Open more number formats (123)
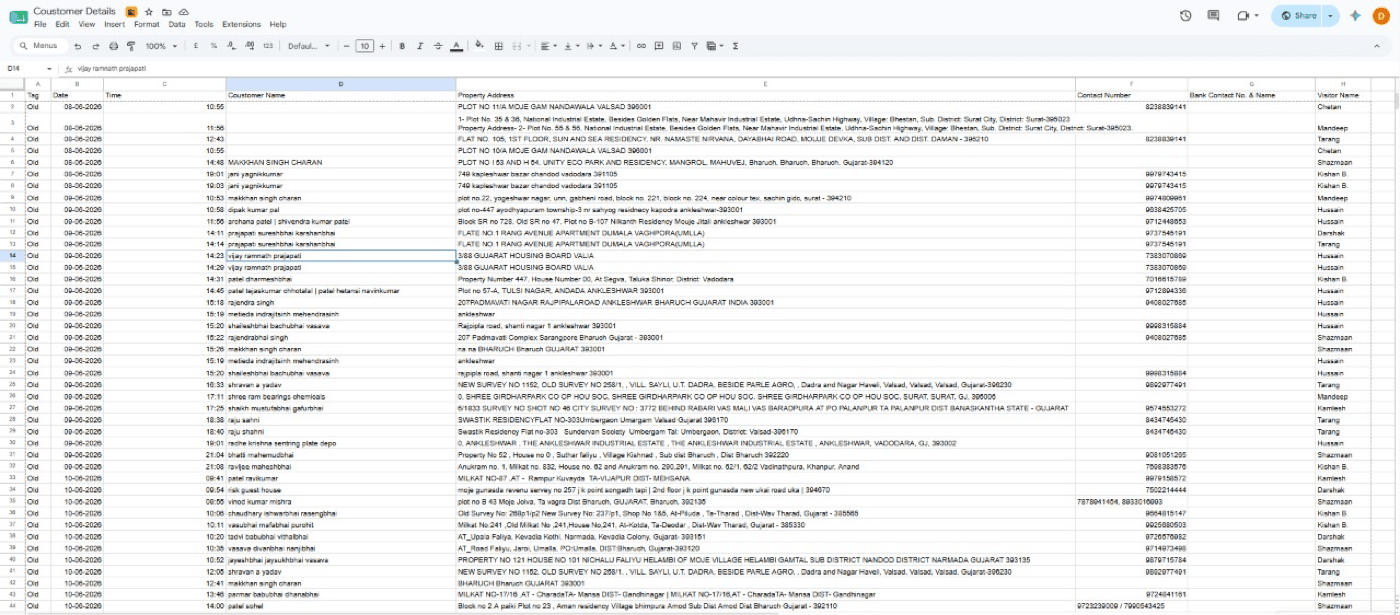The height and width of the screenshot is (615, 1400). 268,46
